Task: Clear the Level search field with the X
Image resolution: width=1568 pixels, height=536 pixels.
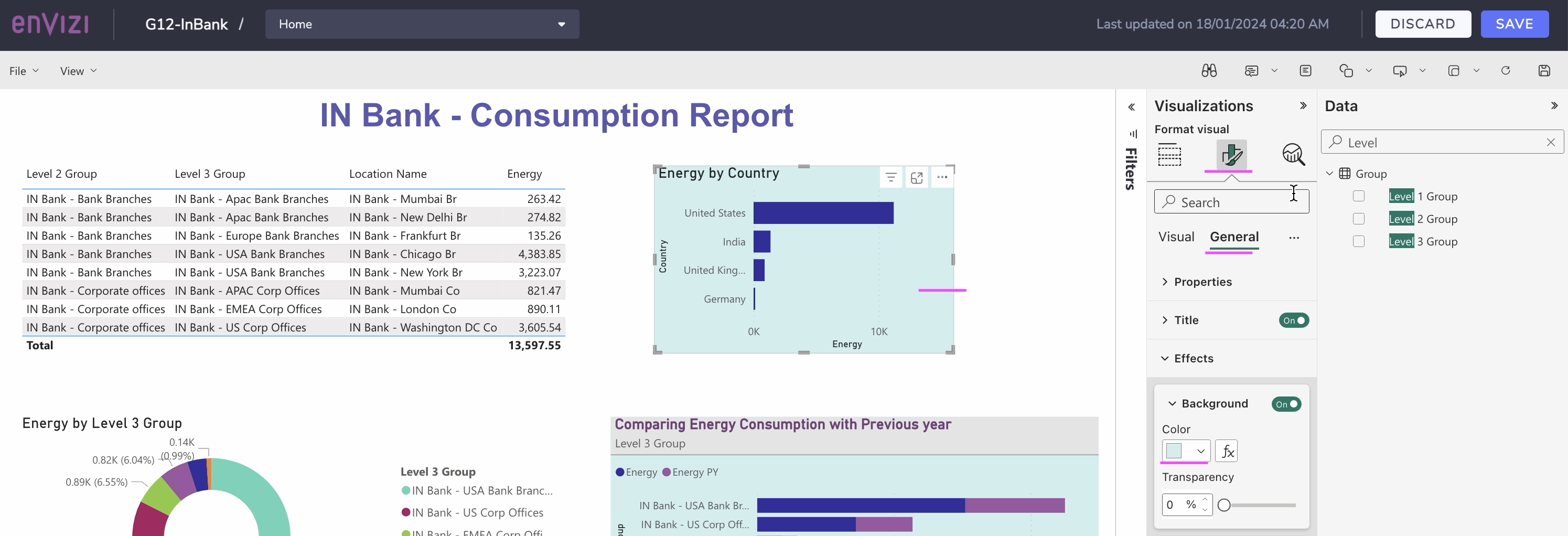Action: point(1551,142)
